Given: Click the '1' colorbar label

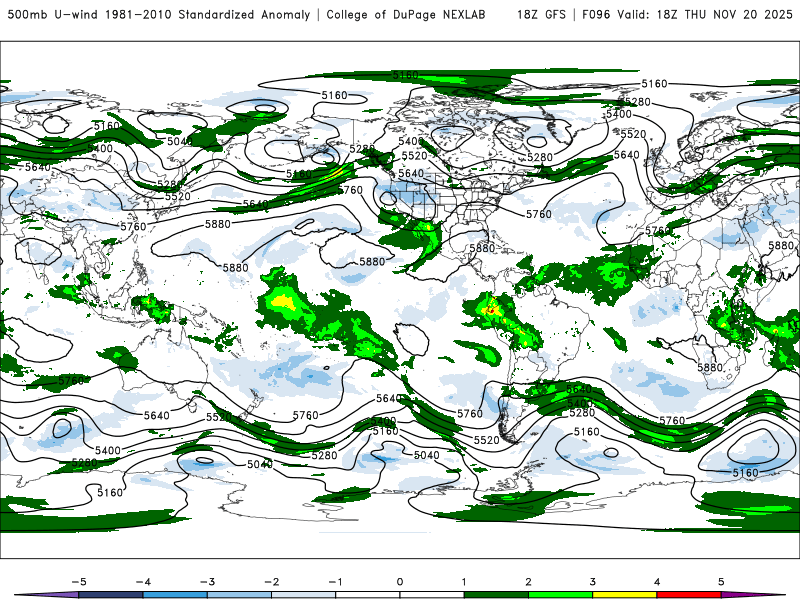Looking at the screenshot, I should 464,582.
